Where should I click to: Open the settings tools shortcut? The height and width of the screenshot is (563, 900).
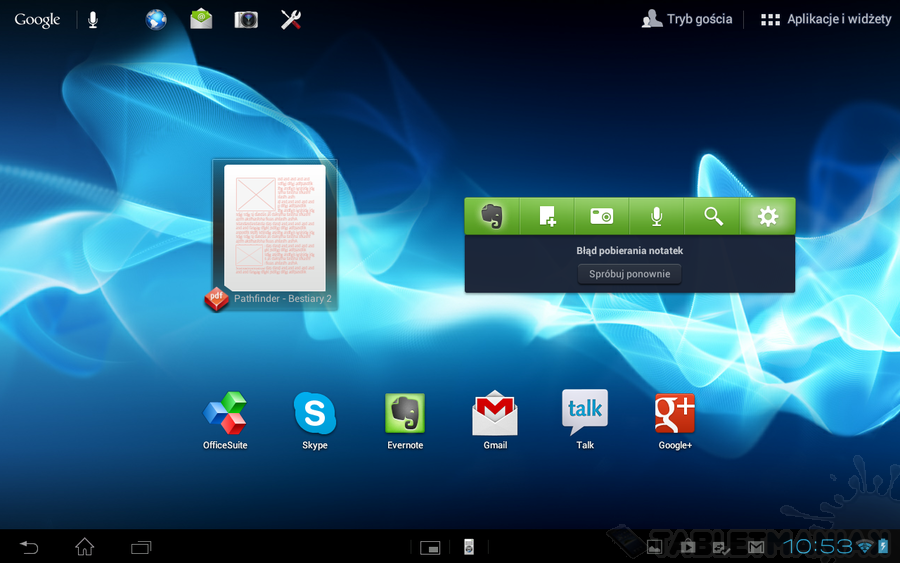(291, 20)
